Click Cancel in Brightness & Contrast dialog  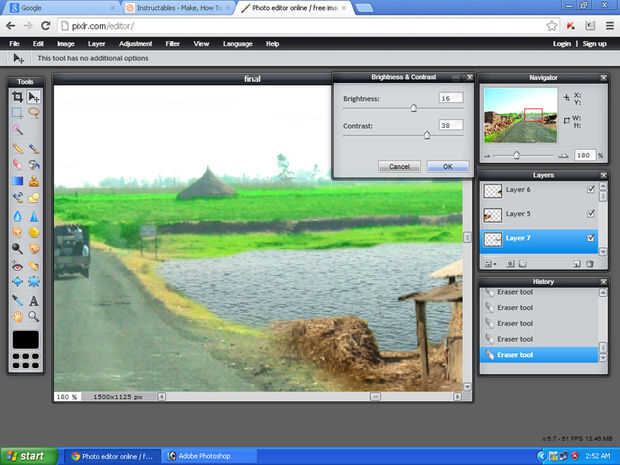399,166
